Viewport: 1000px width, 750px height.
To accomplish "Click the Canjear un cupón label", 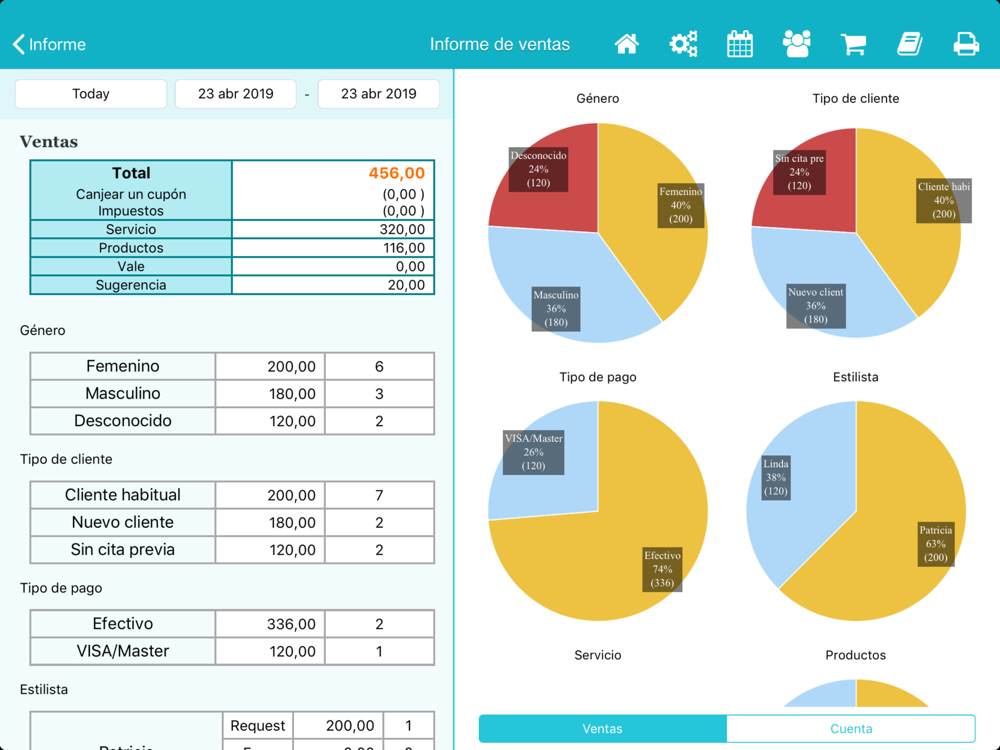I will tap(131, 195).
